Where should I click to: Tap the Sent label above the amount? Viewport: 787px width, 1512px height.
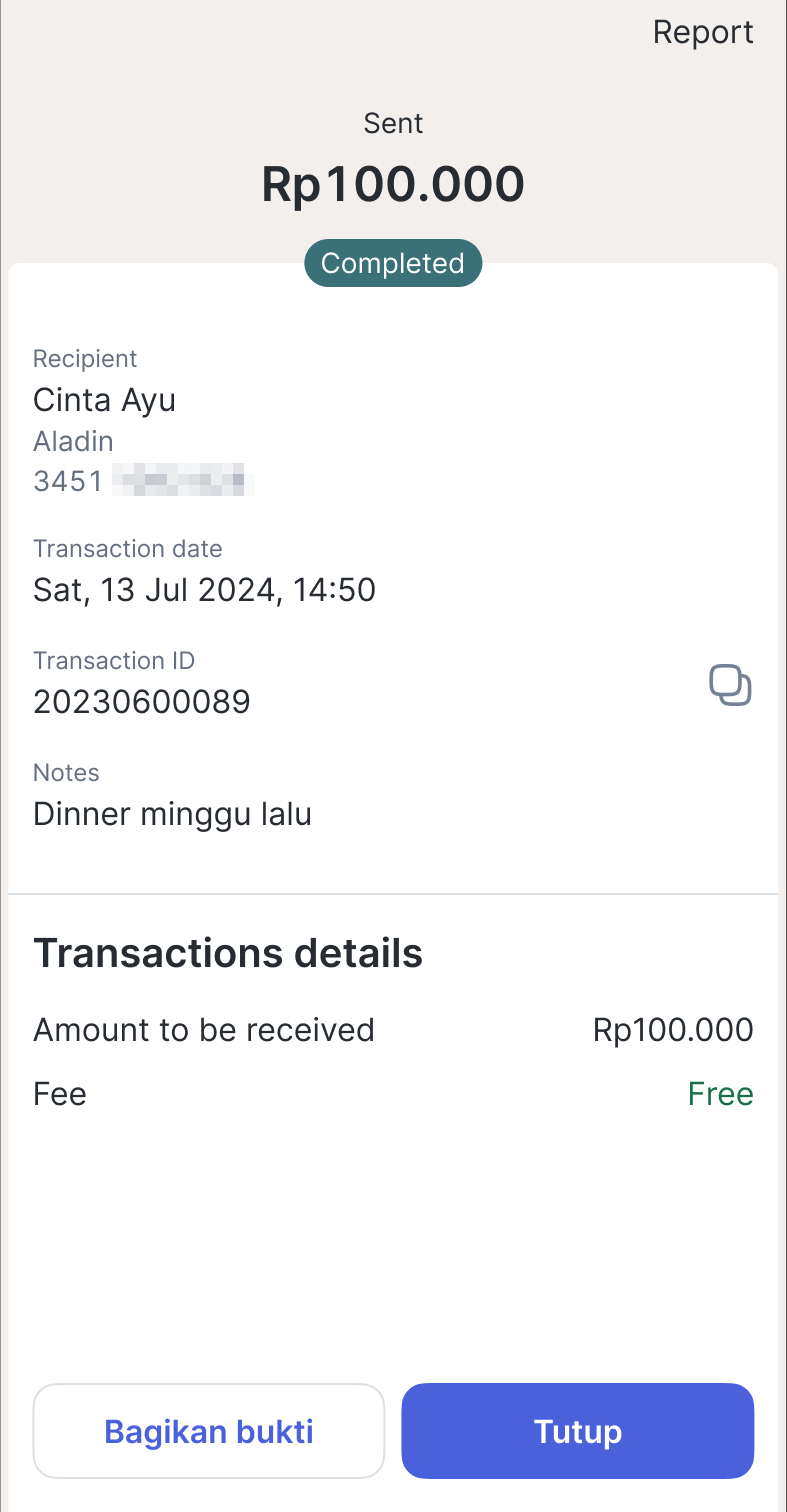(393, 123)
